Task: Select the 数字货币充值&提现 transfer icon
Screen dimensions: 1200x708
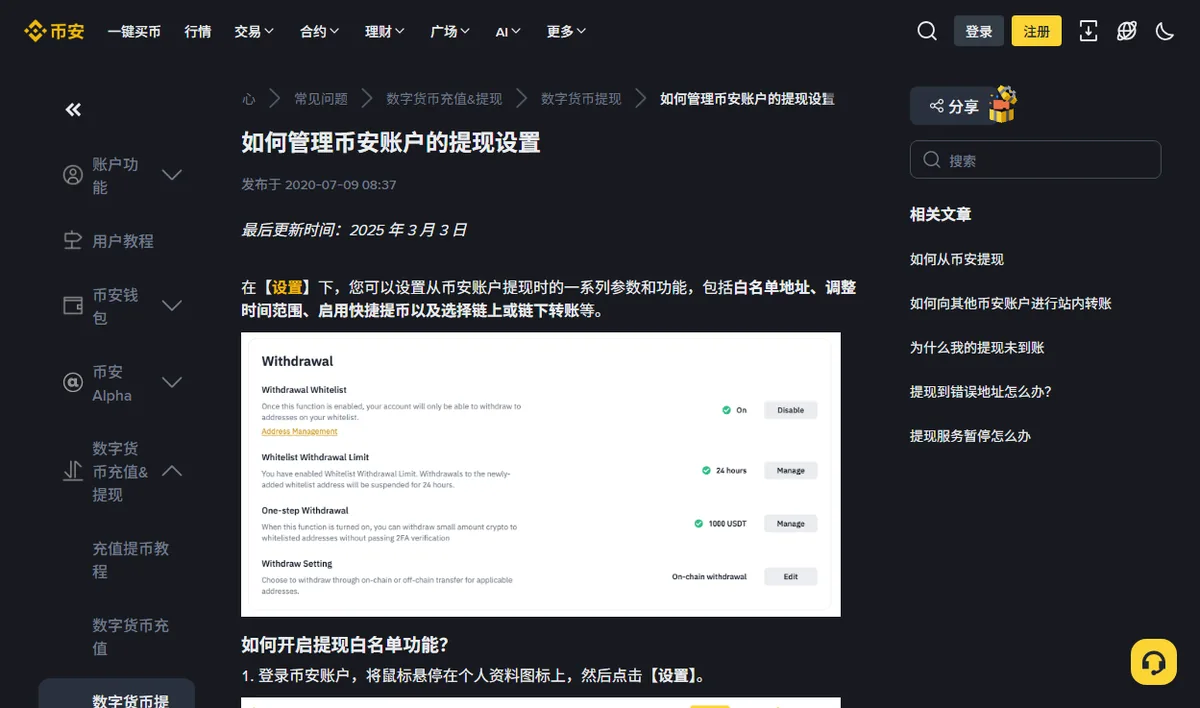Action: (x=73, y=471)
